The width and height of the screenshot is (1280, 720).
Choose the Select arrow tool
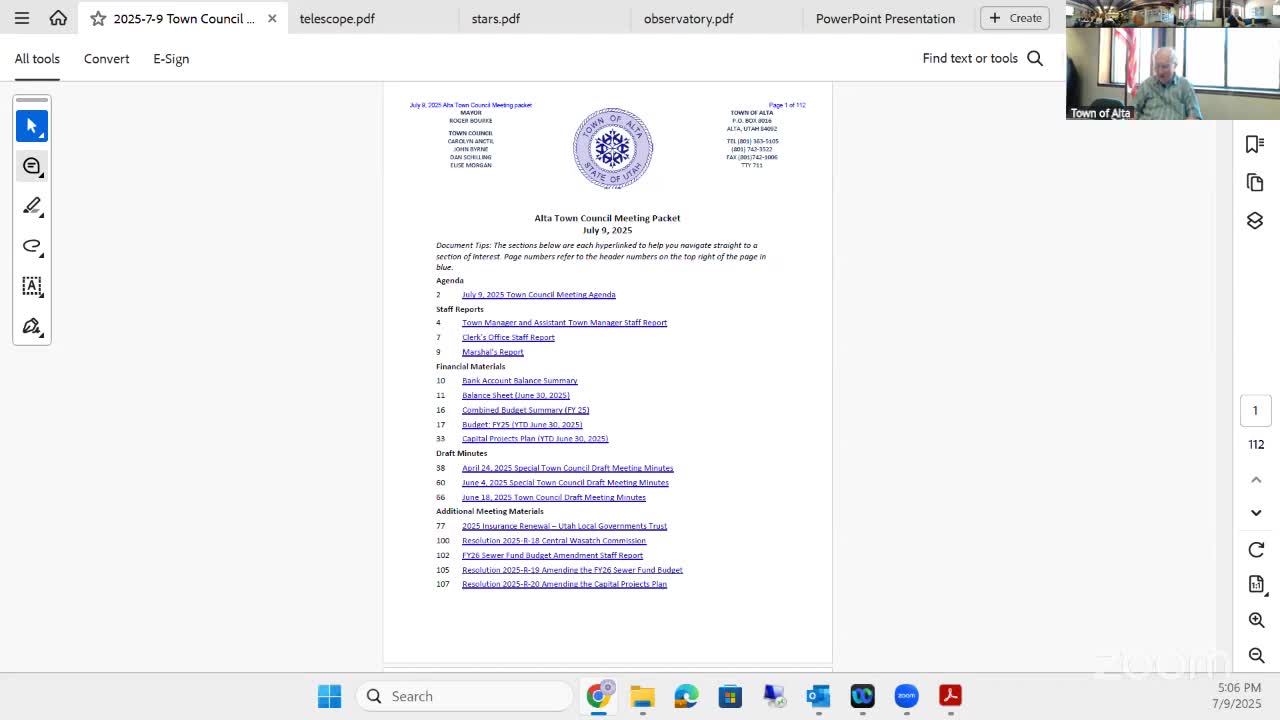click(32, 126)
